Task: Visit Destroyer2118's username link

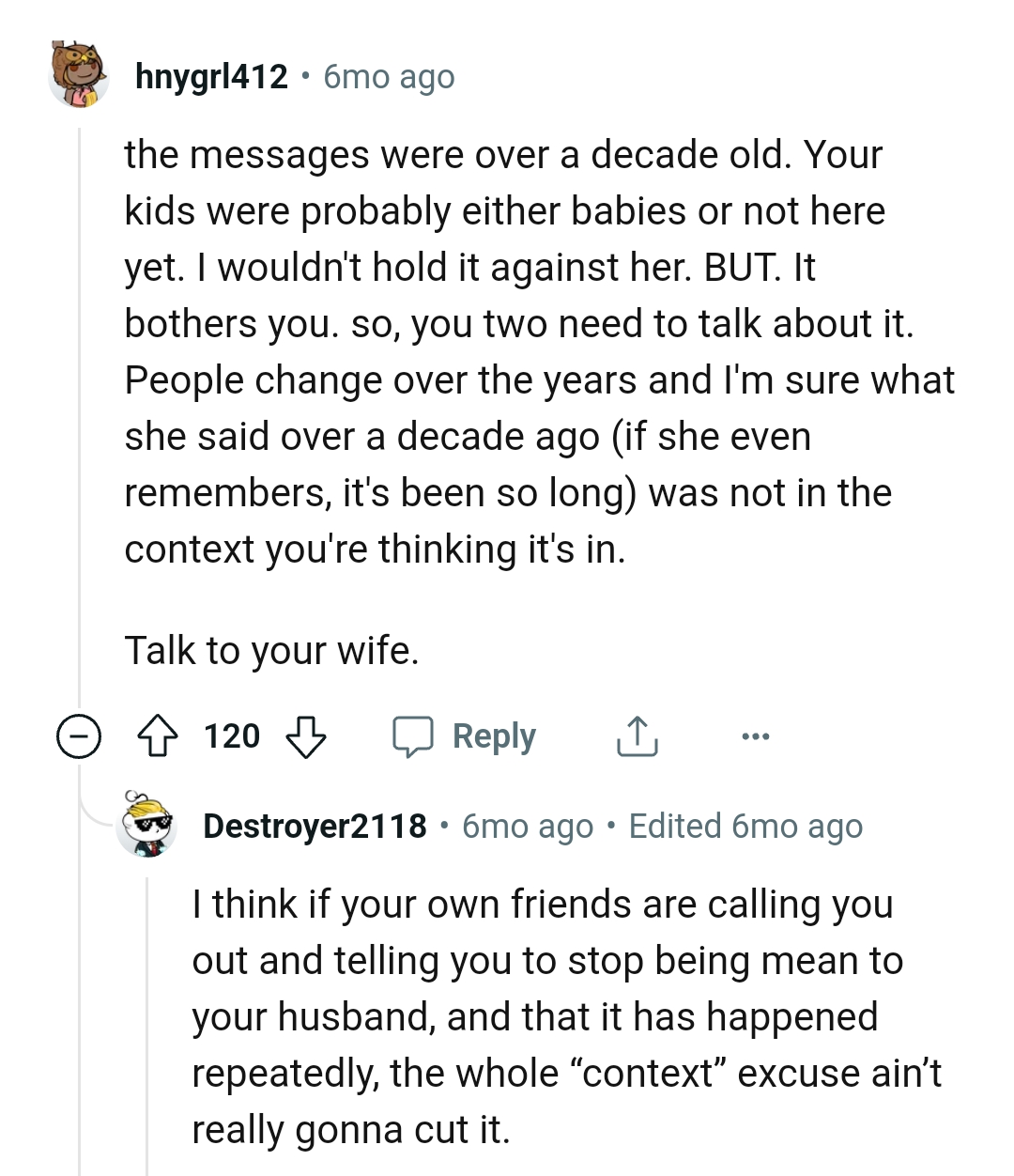Action: (315, 827)
